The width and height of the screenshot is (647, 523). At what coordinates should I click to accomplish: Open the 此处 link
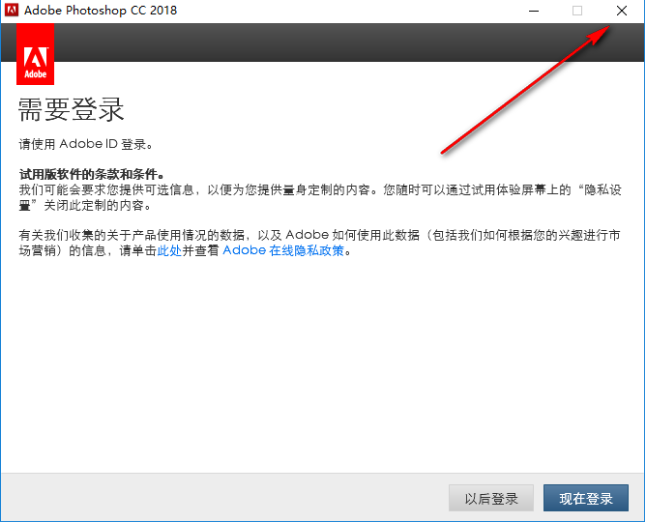coord(169,251)
